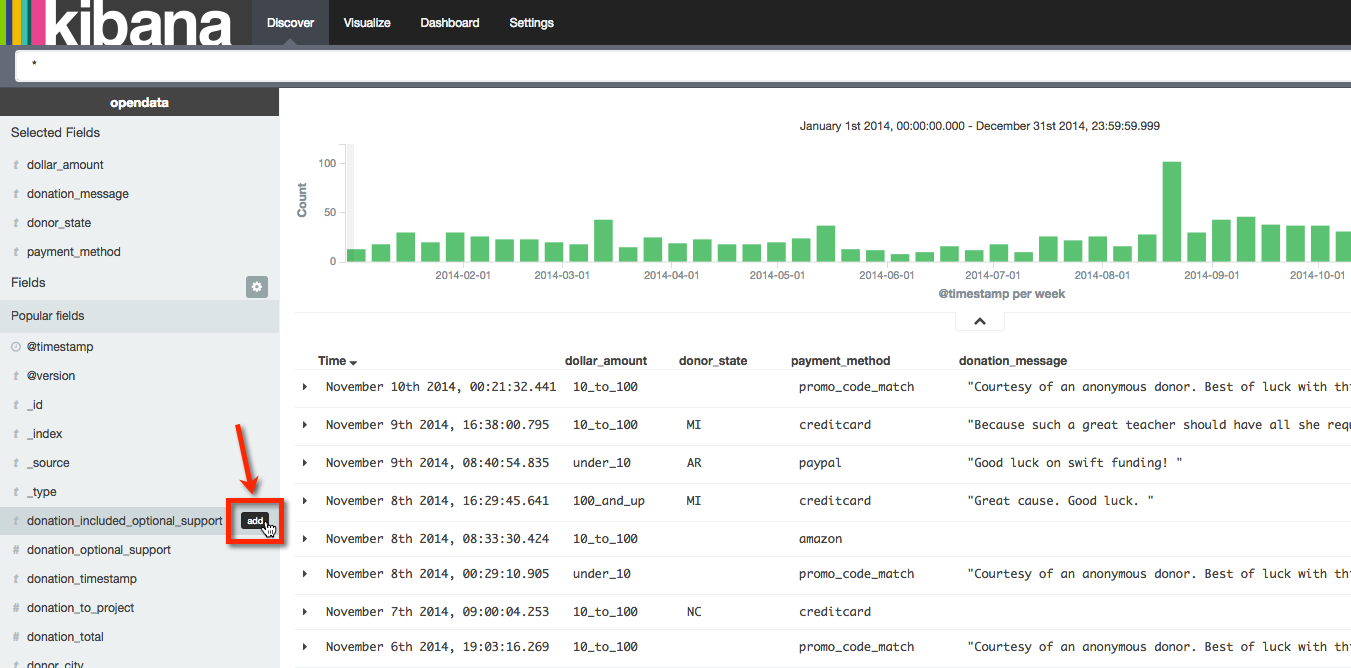The image size is (1351, 668).
Task: Expand the November 7th 2014 row
Action: pyautogui.click(x=305, y=612)
